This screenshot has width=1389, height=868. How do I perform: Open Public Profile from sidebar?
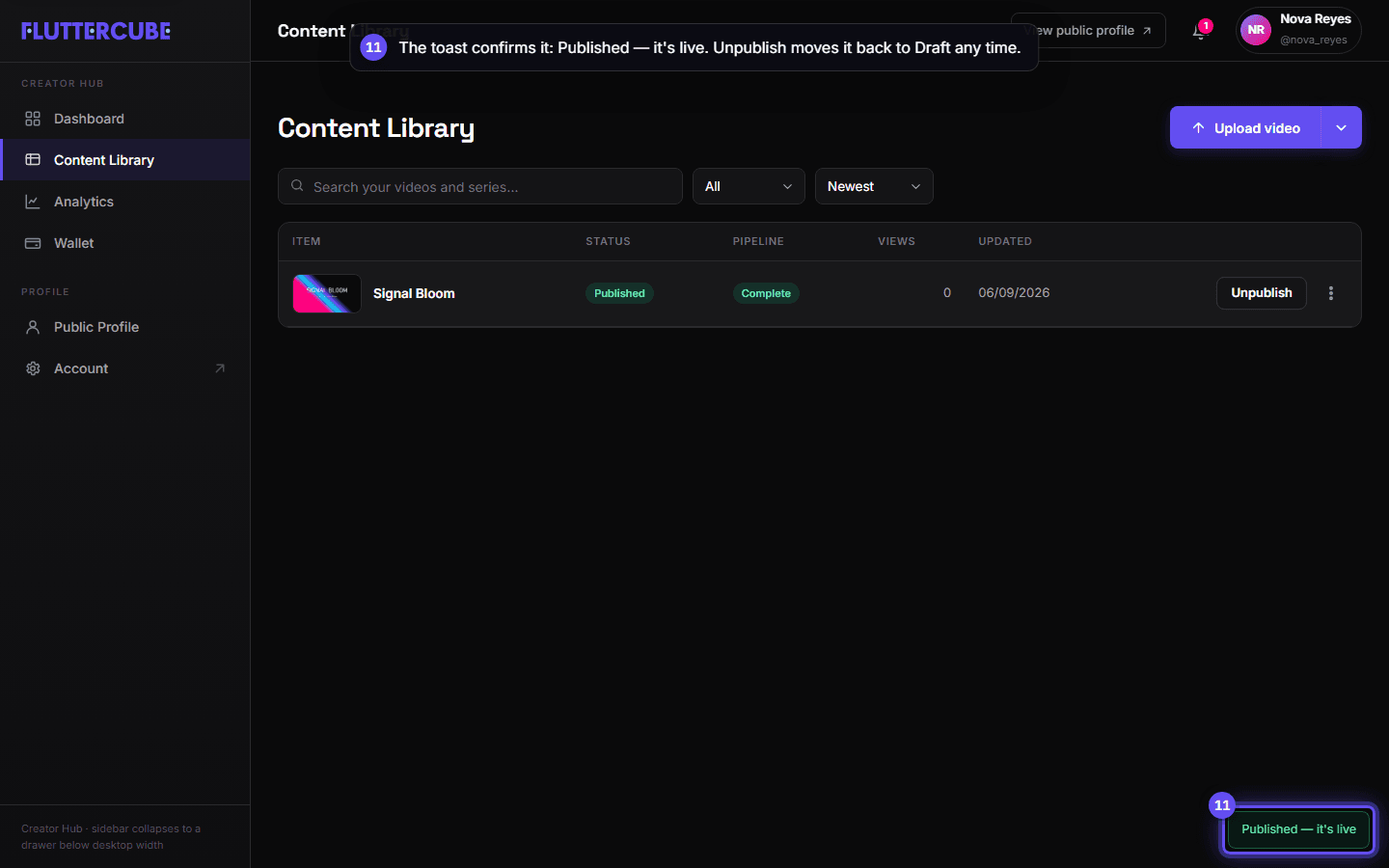point(125,327)
